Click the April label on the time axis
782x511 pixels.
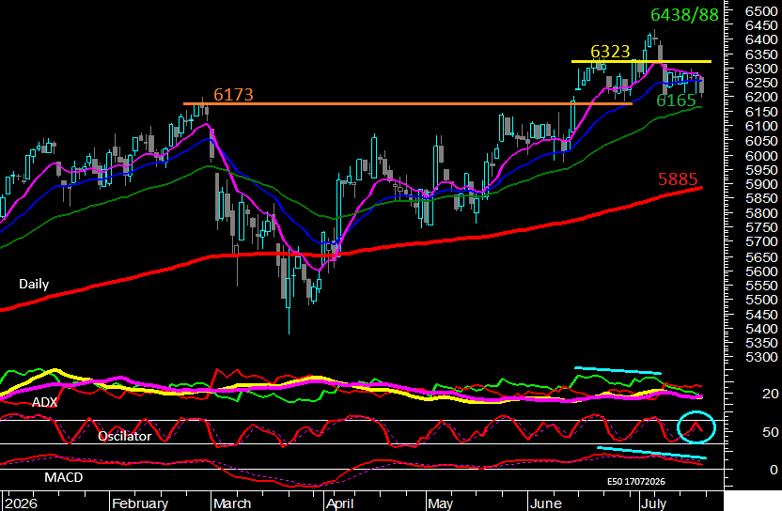[x=340, y=504]
